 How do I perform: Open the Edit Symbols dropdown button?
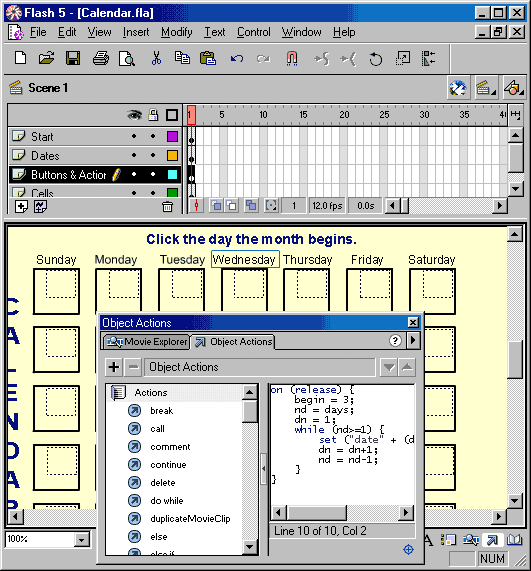pyautogui.click(x=513, y=88)
